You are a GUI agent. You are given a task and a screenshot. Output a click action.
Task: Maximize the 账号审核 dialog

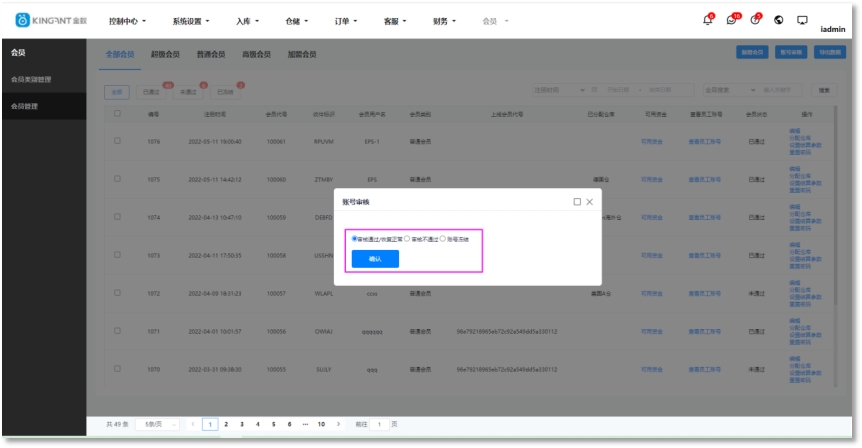[x=577, y=201]
